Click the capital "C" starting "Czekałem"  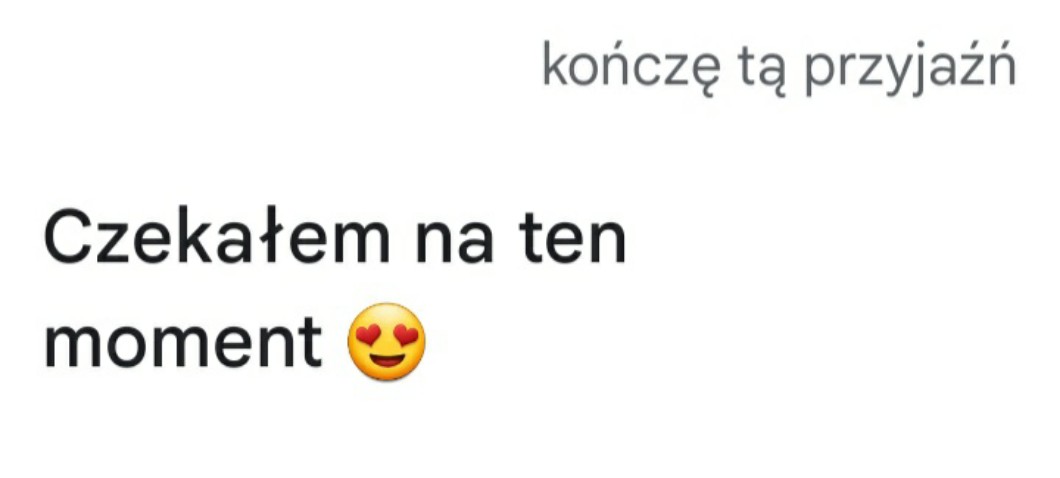pos(67,237)
